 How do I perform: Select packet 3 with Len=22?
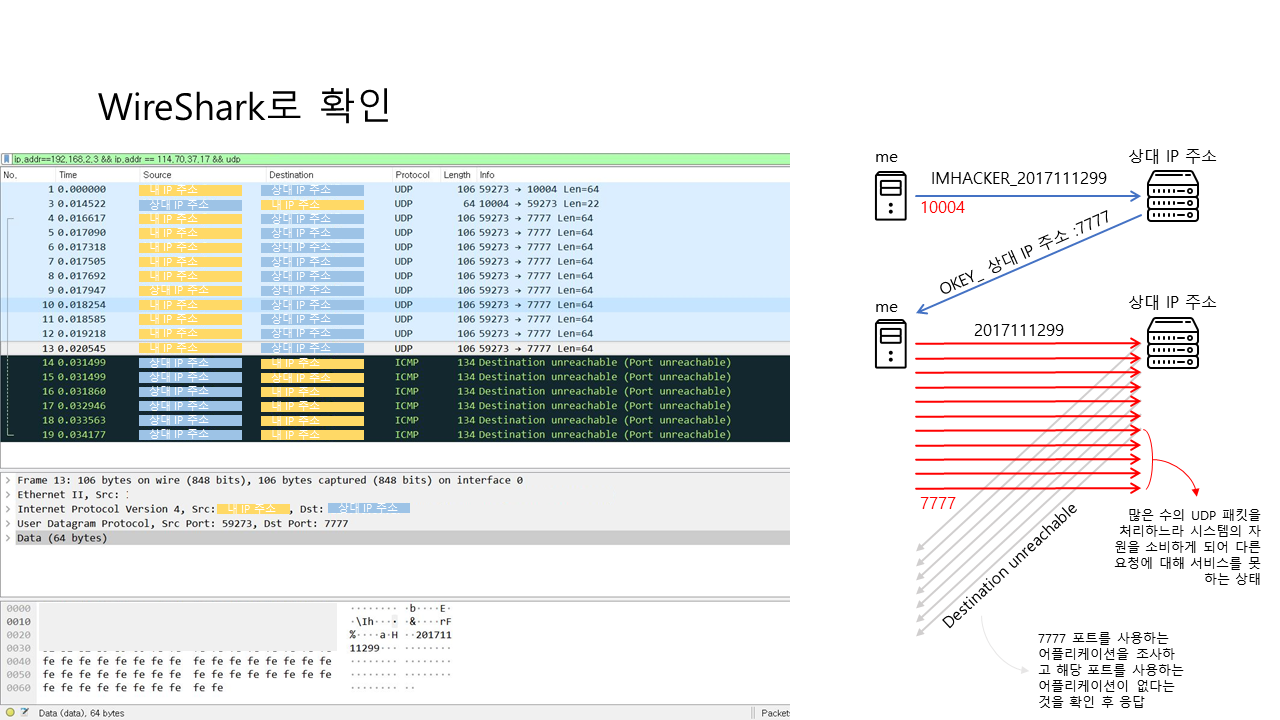[395, 204]
